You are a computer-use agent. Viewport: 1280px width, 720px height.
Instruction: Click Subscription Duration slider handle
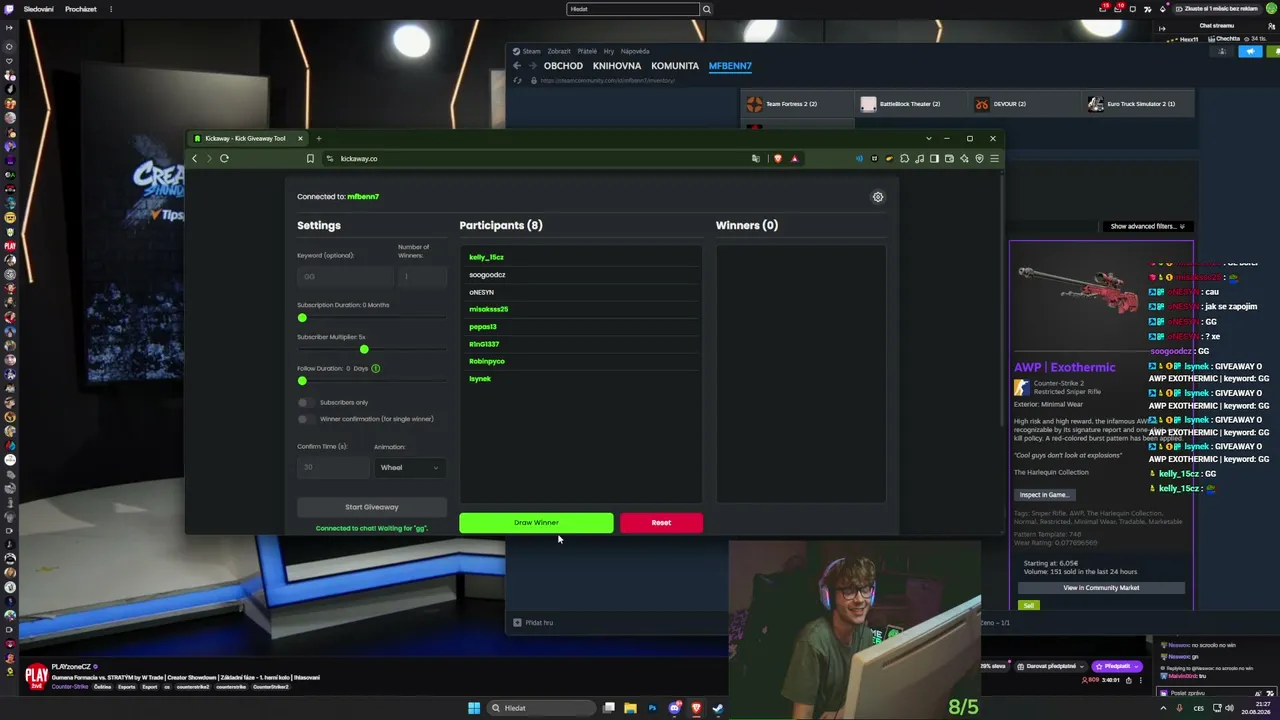(302, 318)
